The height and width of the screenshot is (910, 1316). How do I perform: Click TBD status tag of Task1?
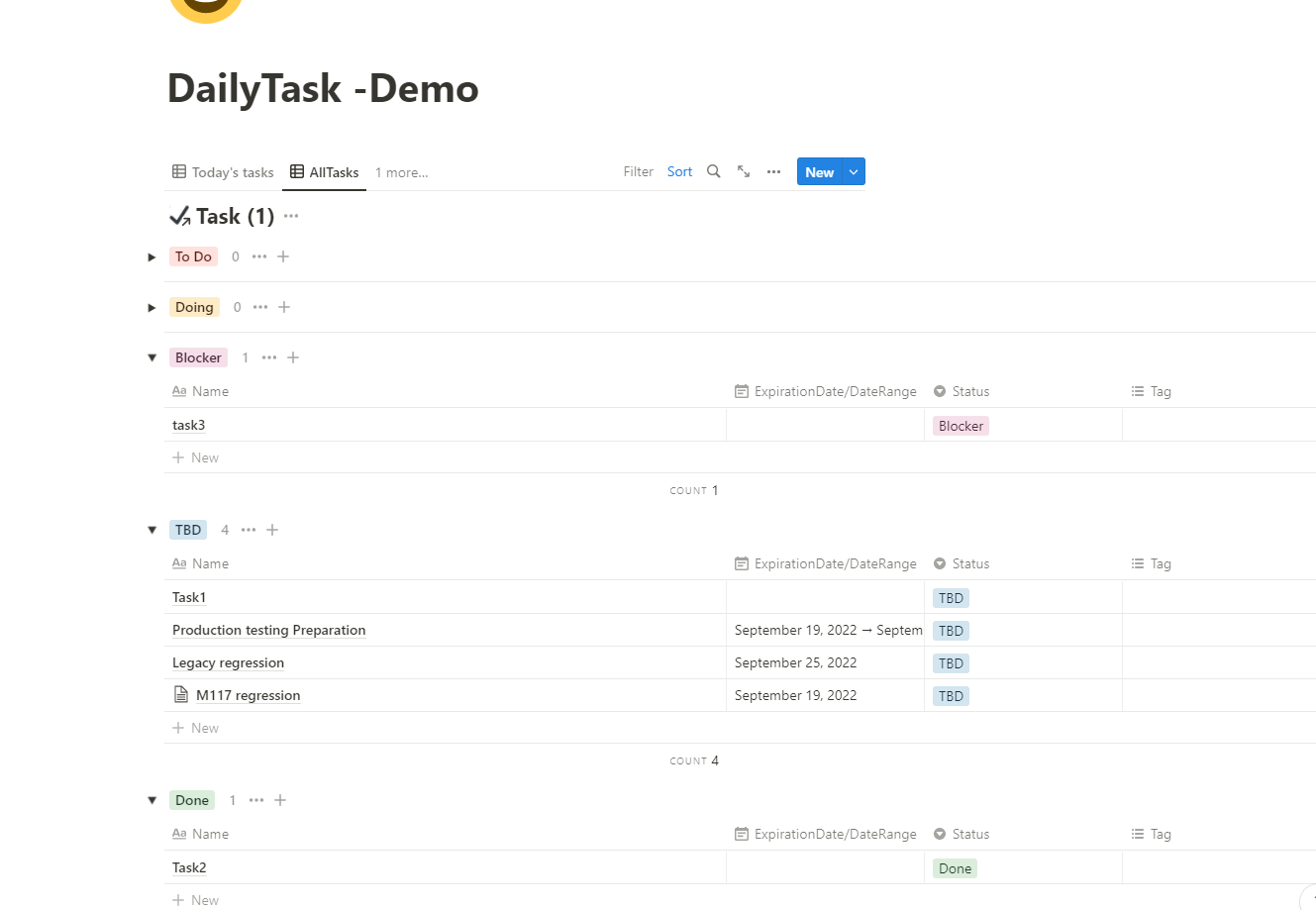(951, 598)
